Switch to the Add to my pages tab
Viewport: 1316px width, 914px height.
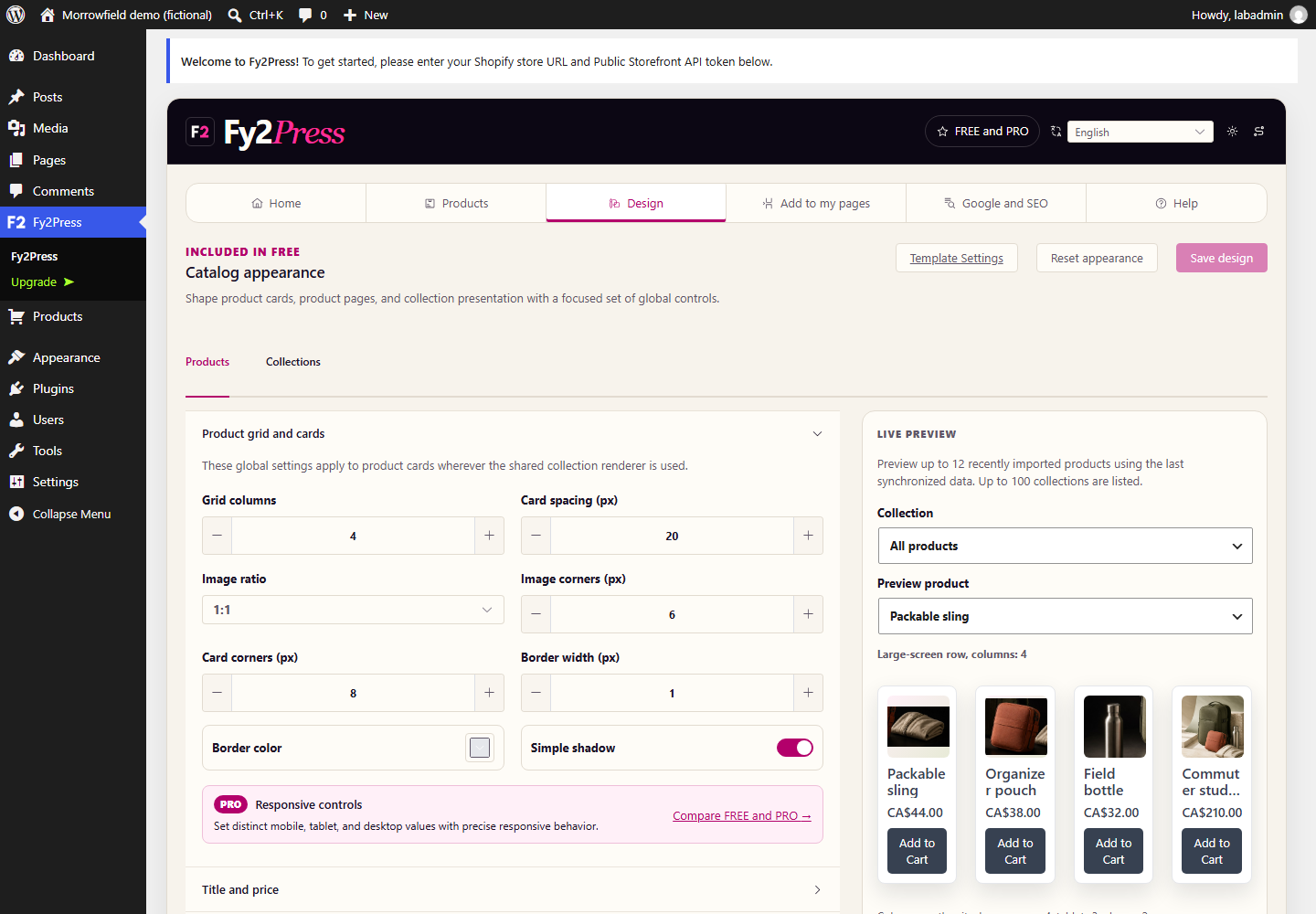[x=816, y=203]
